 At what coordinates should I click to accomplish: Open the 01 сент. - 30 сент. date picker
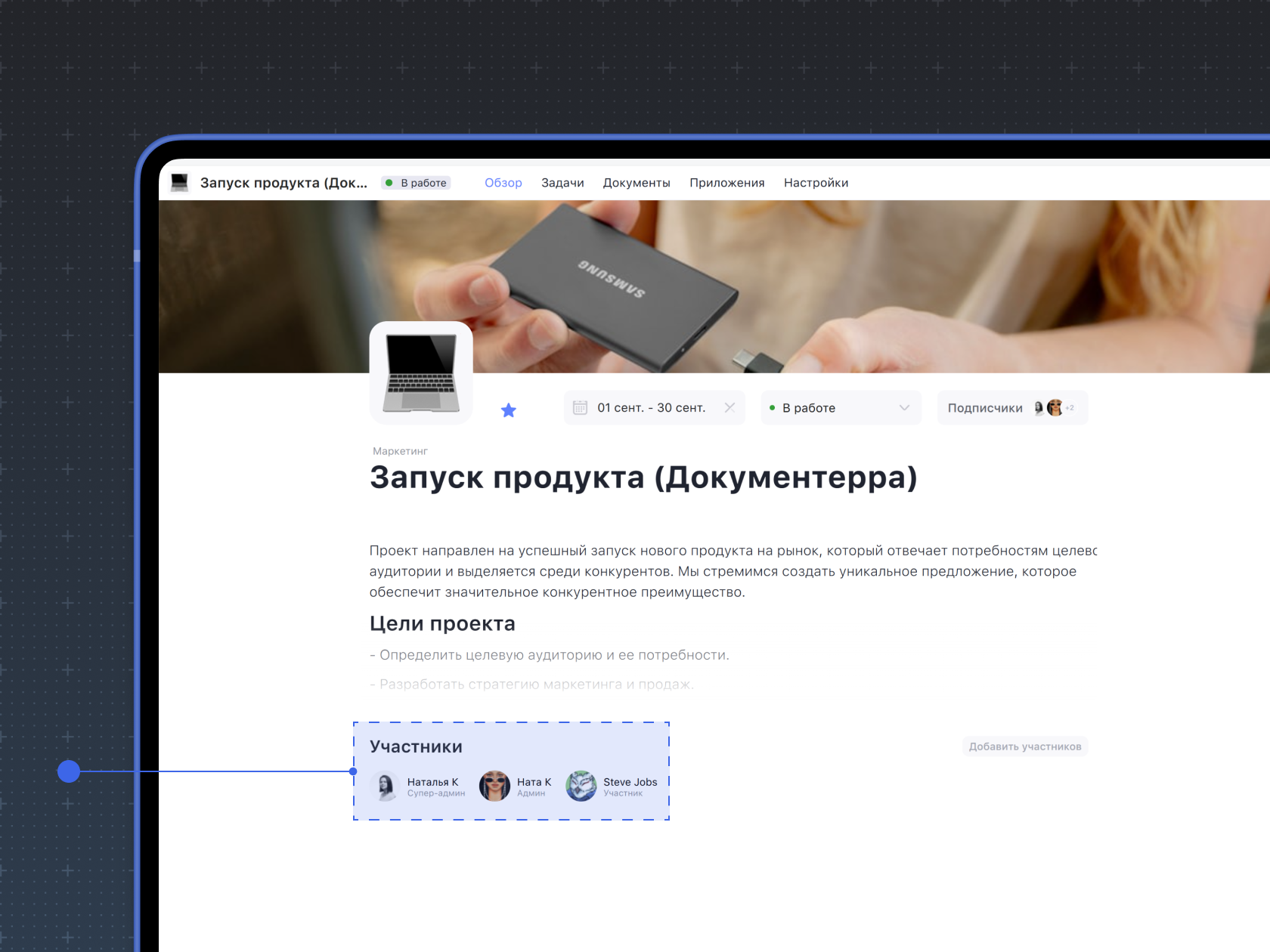651,408
